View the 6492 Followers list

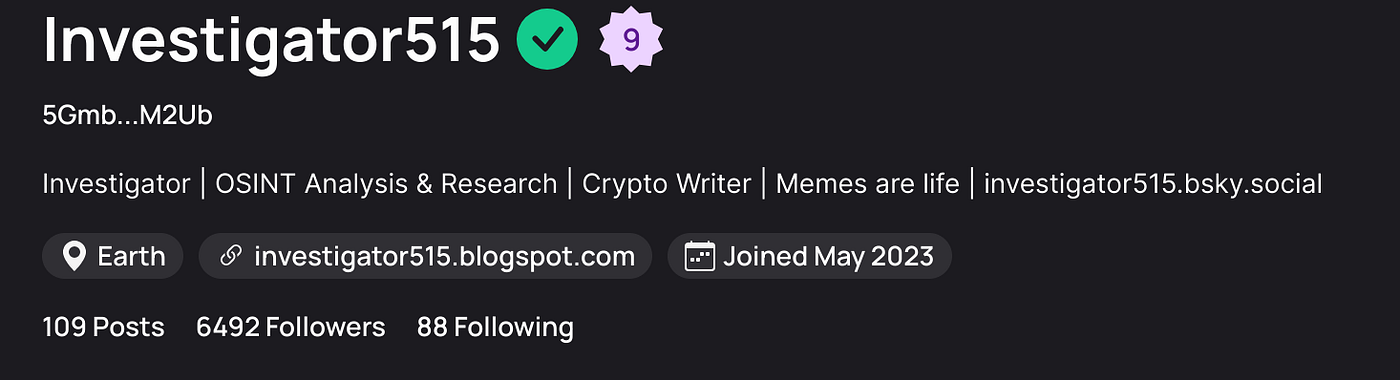(291, 327)
